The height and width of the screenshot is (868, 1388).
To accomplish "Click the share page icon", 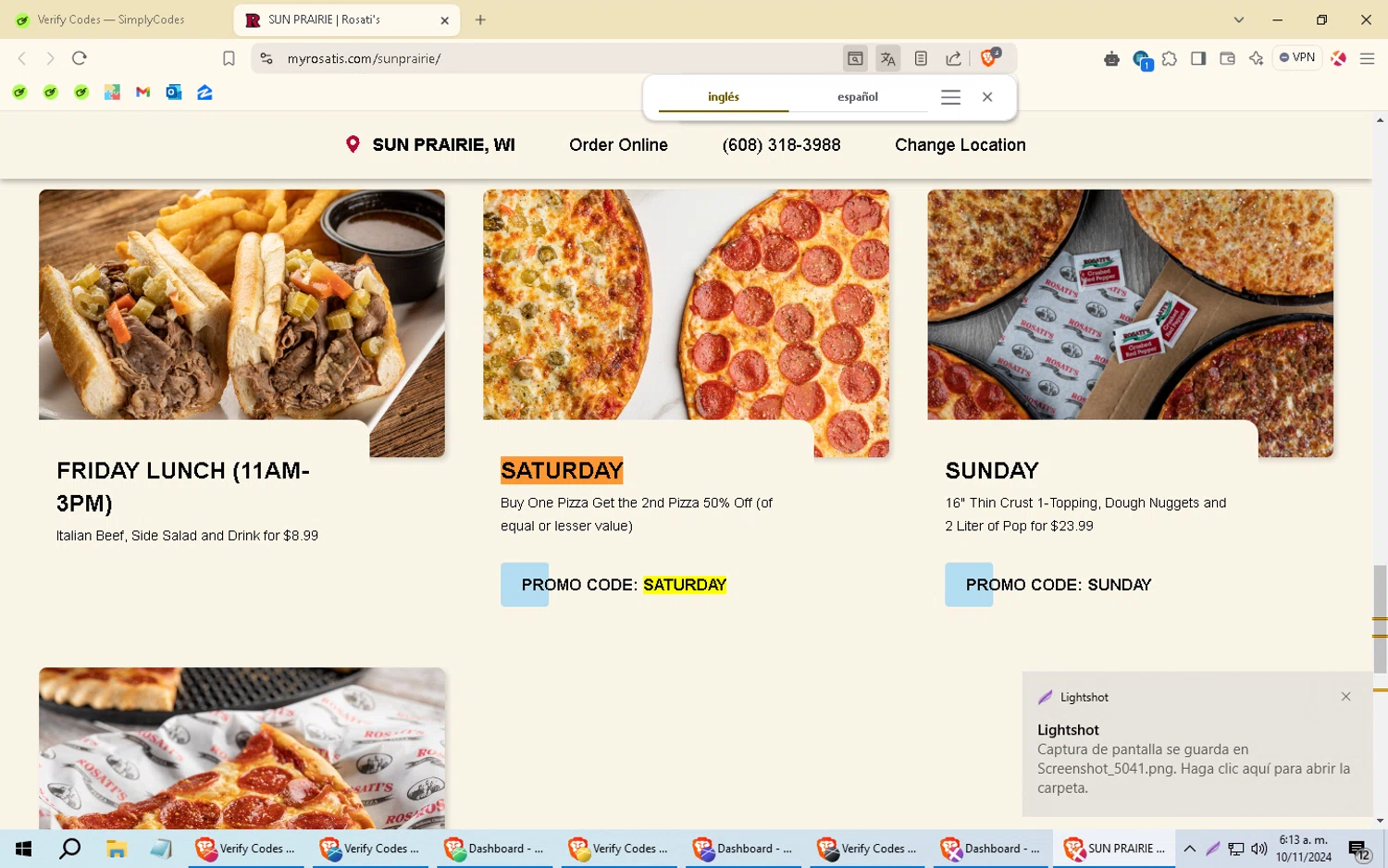I will [x=953, y=58].
